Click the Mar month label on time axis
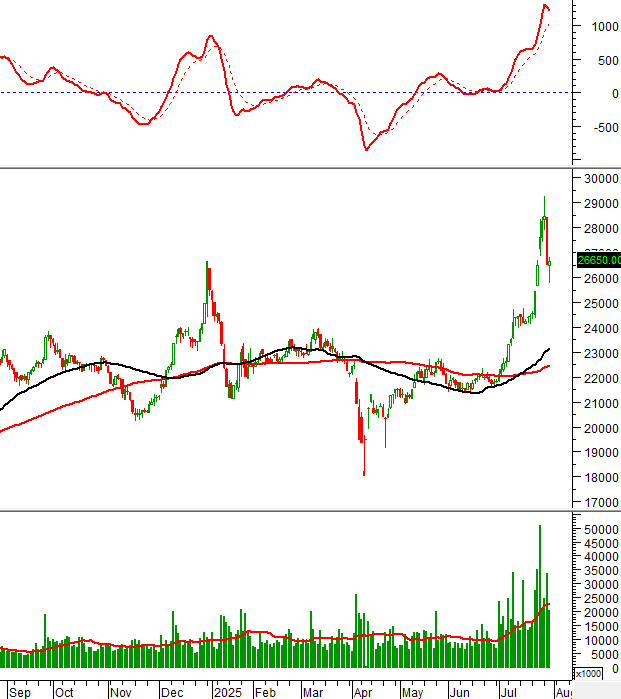This screenshot has height=699, width=621. click(x=313, y=692)
